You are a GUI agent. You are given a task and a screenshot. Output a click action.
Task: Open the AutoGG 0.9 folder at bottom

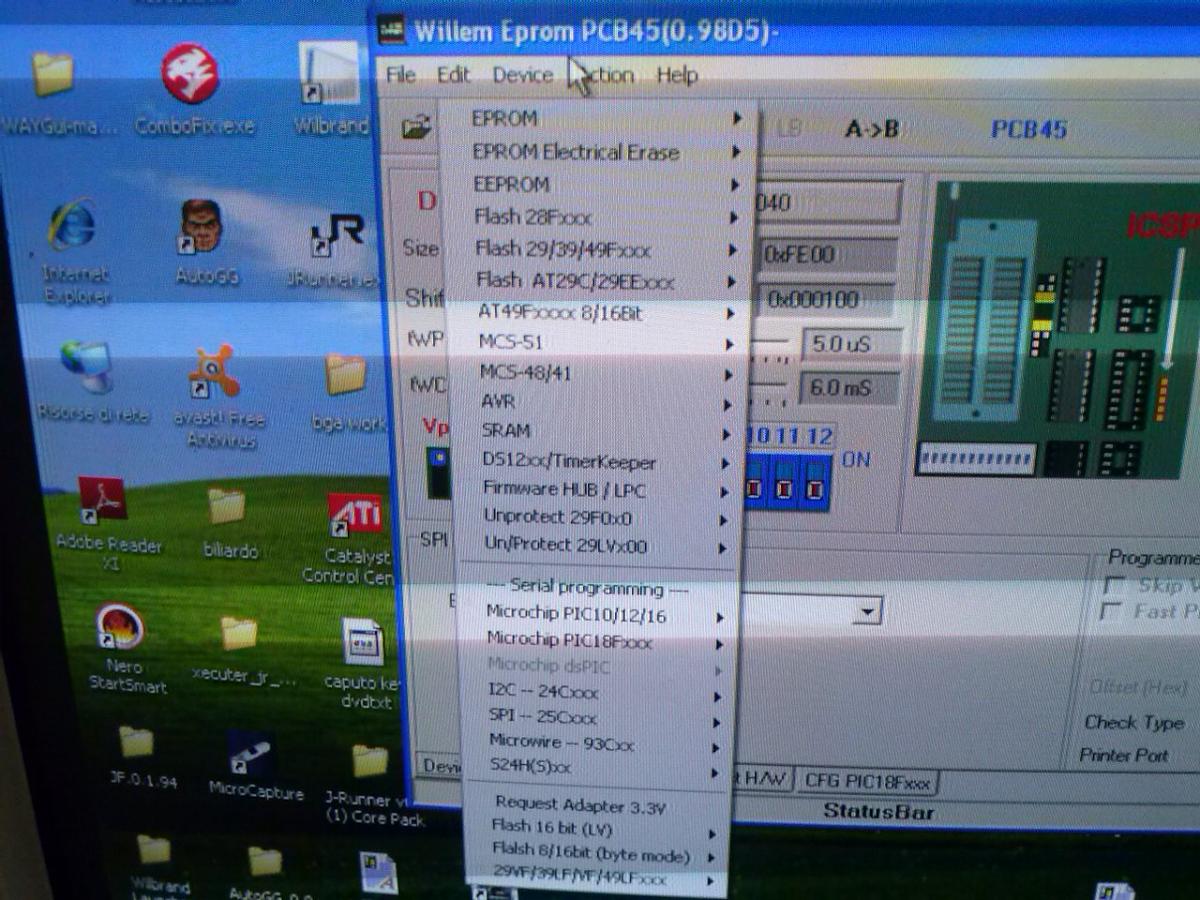tap(266, 872)
